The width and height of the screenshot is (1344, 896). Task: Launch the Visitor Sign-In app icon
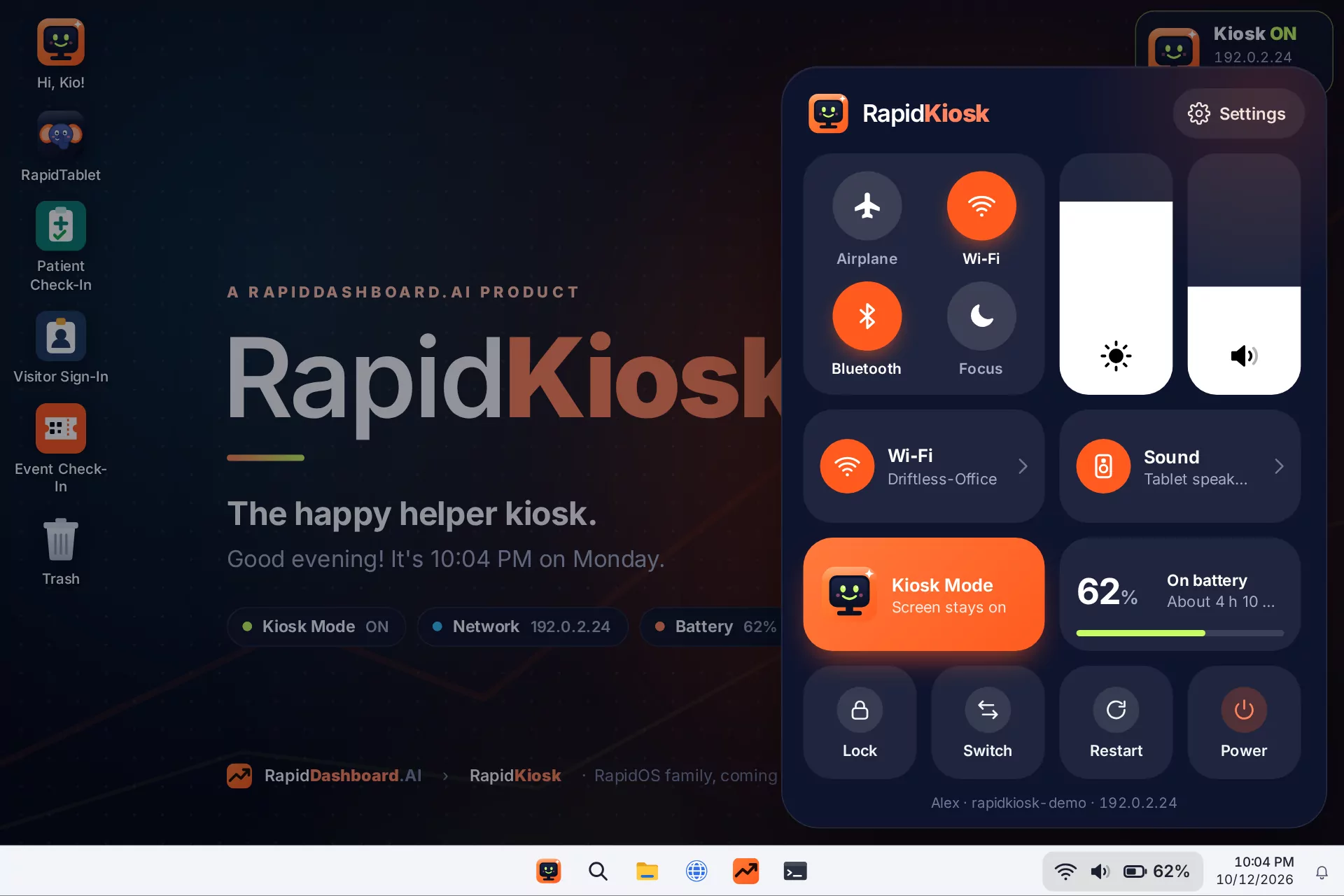61,348
